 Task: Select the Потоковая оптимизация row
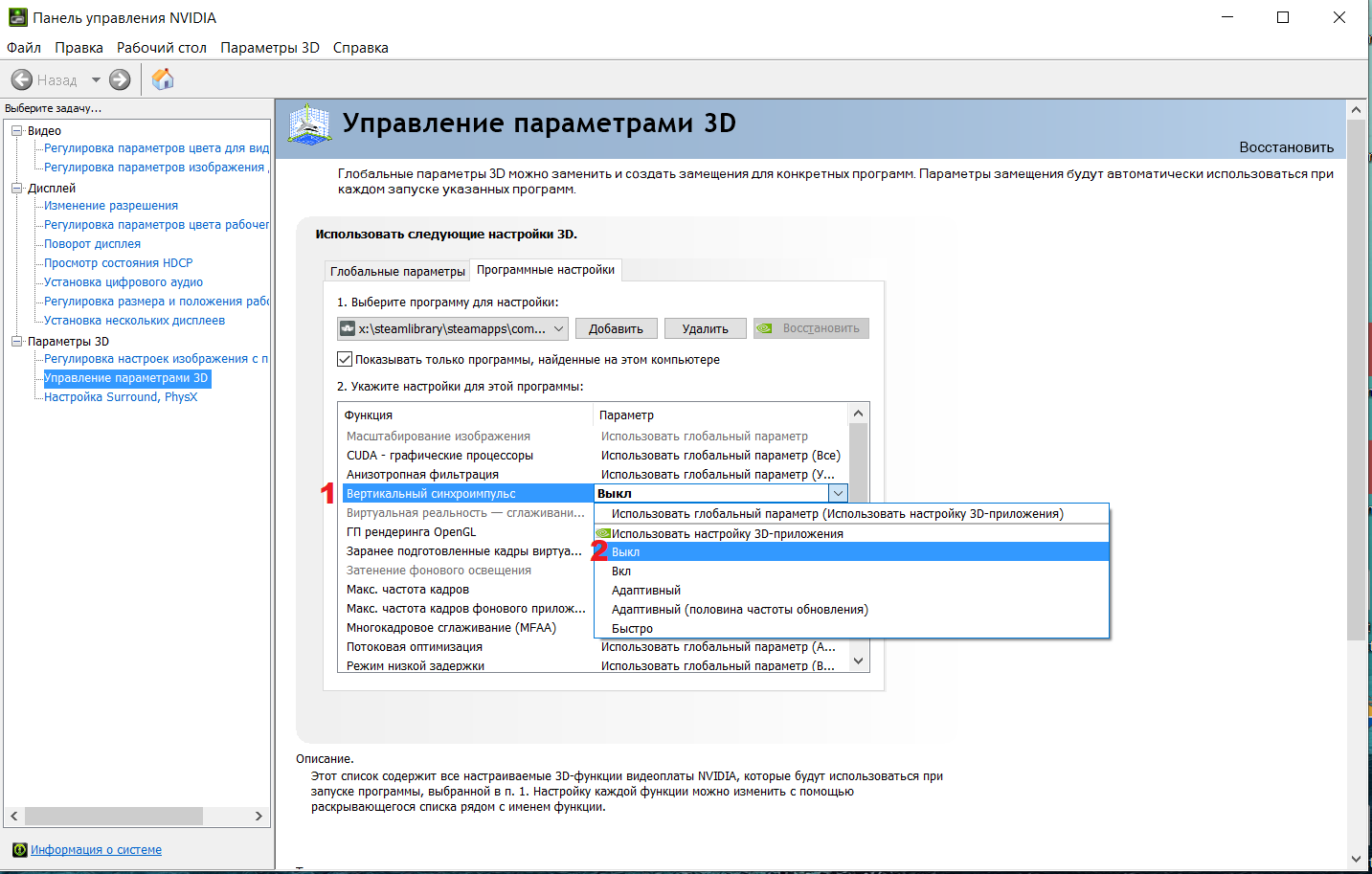(595, 646)
